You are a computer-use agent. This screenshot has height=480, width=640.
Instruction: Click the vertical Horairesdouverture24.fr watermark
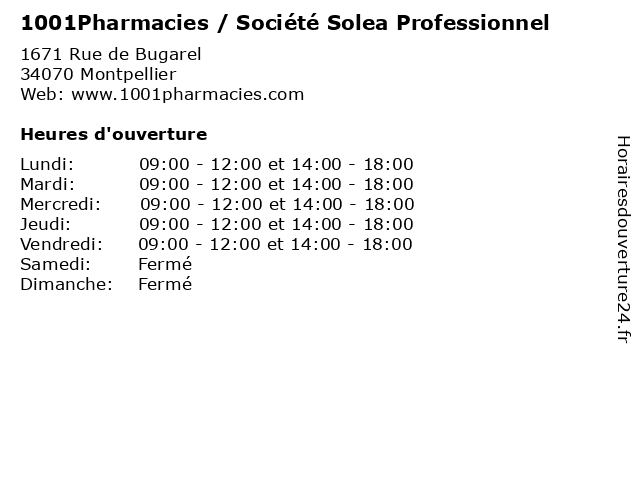click(623, 239)
